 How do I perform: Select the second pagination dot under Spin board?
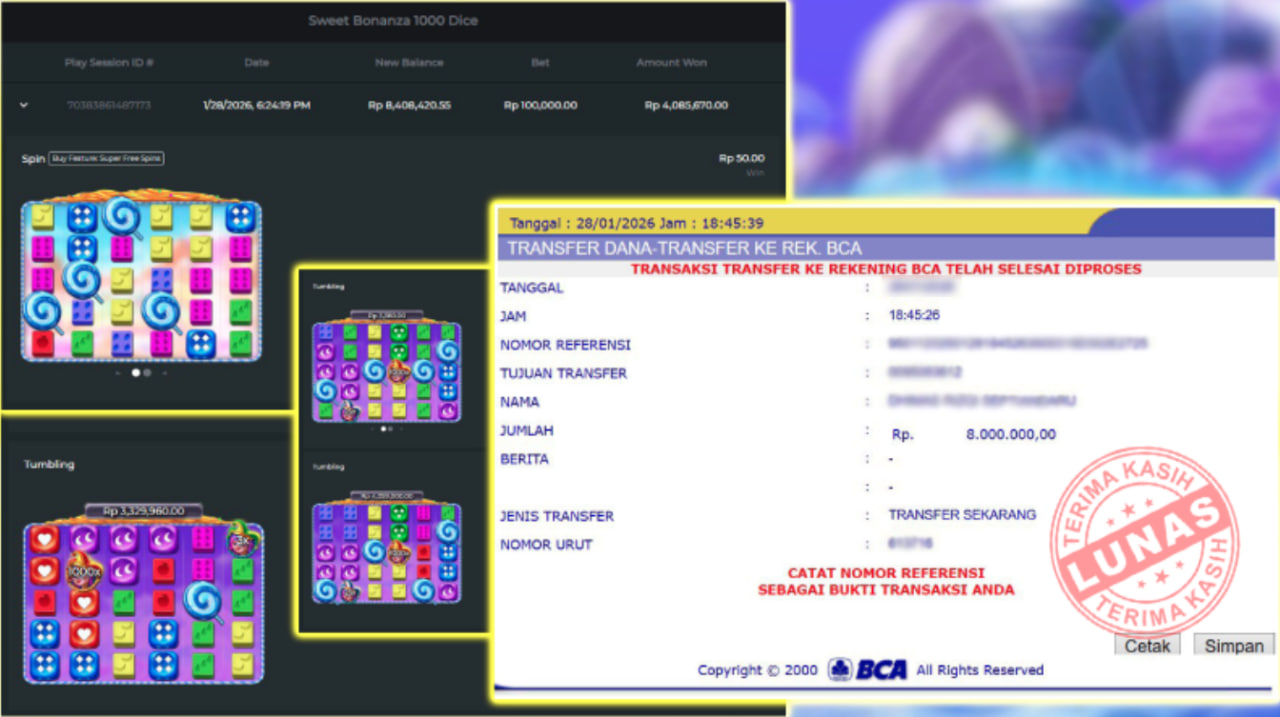point(147,373)
